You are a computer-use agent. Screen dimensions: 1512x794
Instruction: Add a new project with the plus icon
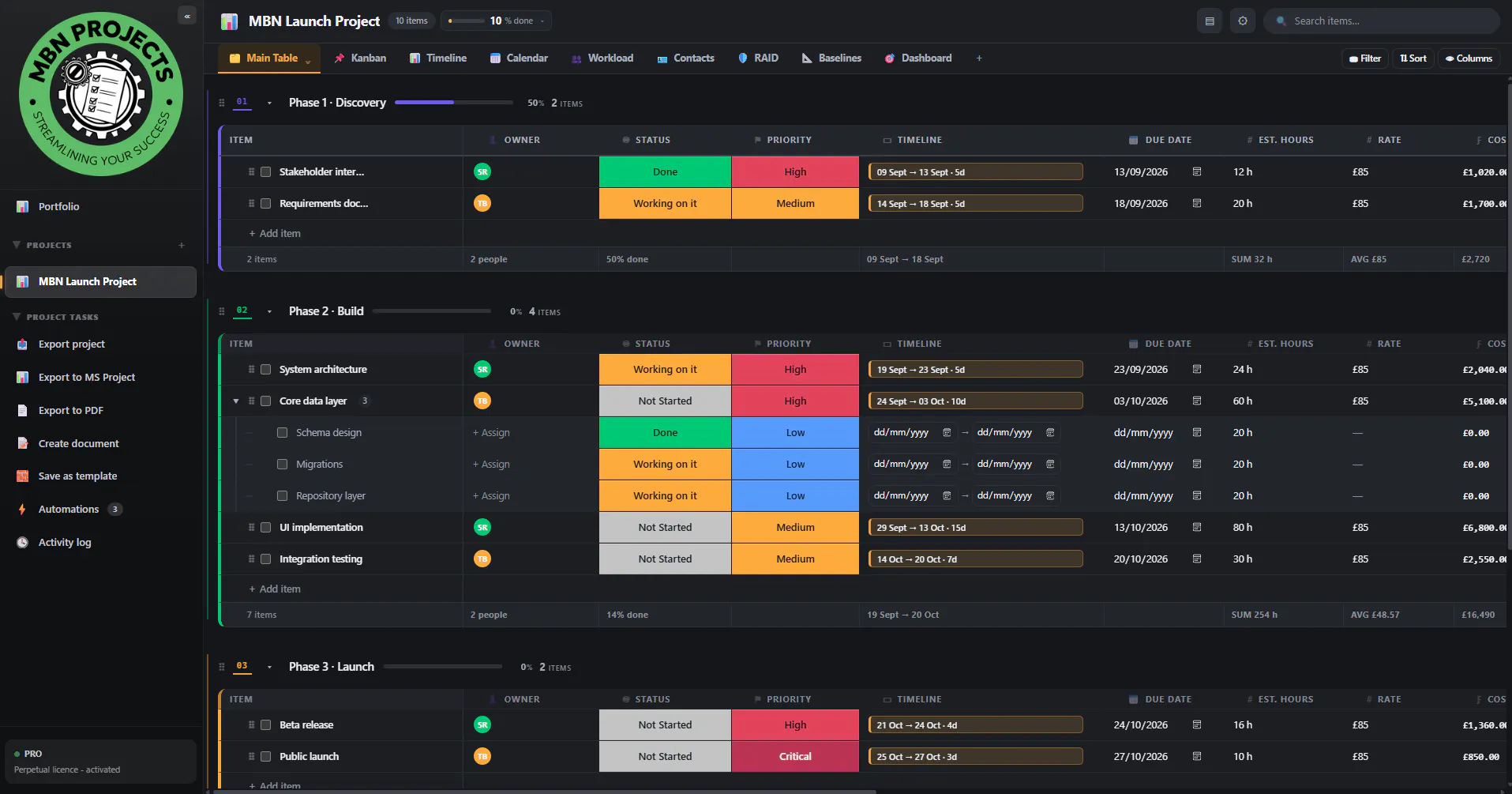click(x=182, y=246)
